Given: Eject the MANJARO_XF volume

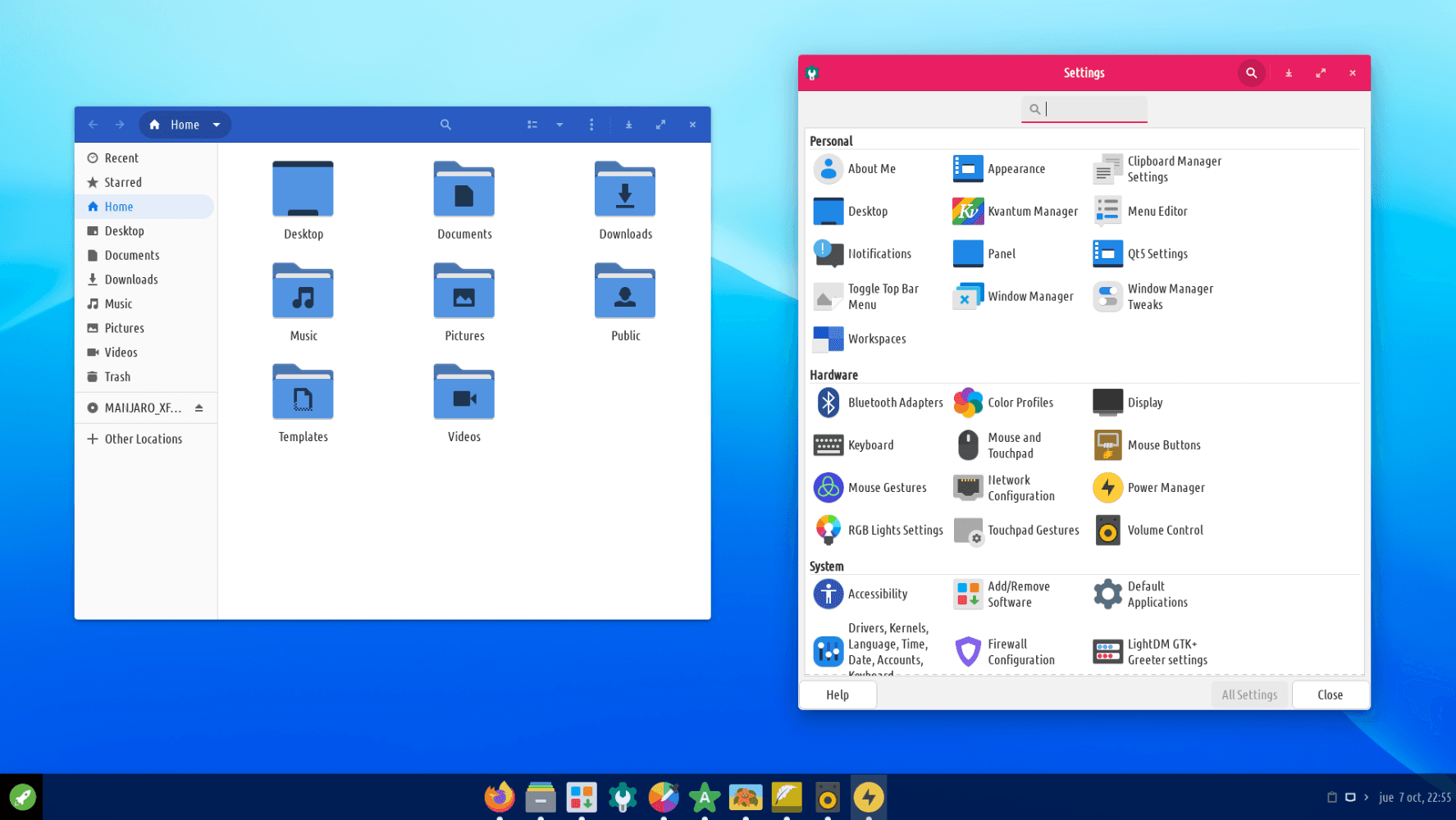Looking at the screenshot, I should [199, 408].
